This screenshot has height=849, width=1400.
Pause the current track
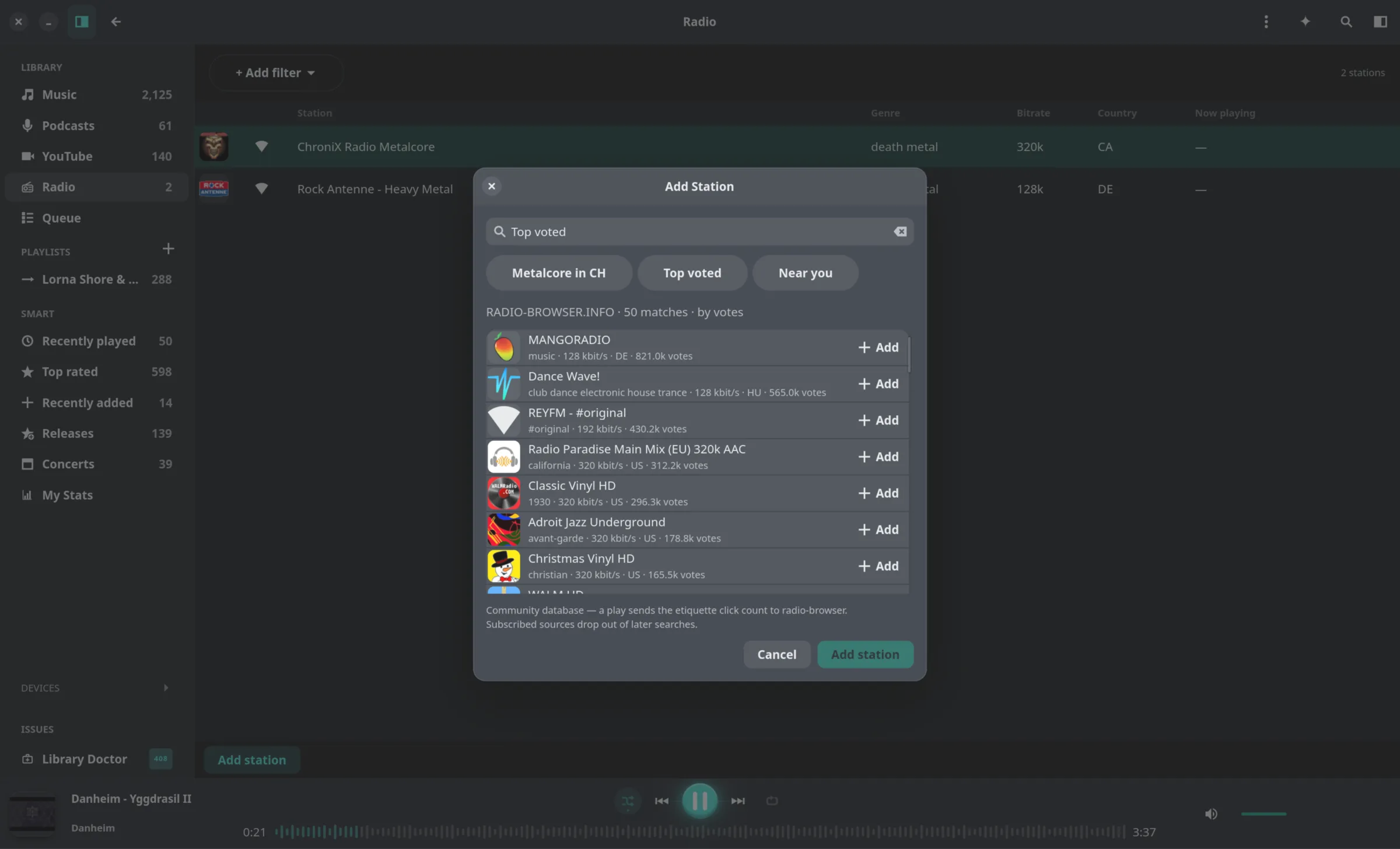[699, 801]
